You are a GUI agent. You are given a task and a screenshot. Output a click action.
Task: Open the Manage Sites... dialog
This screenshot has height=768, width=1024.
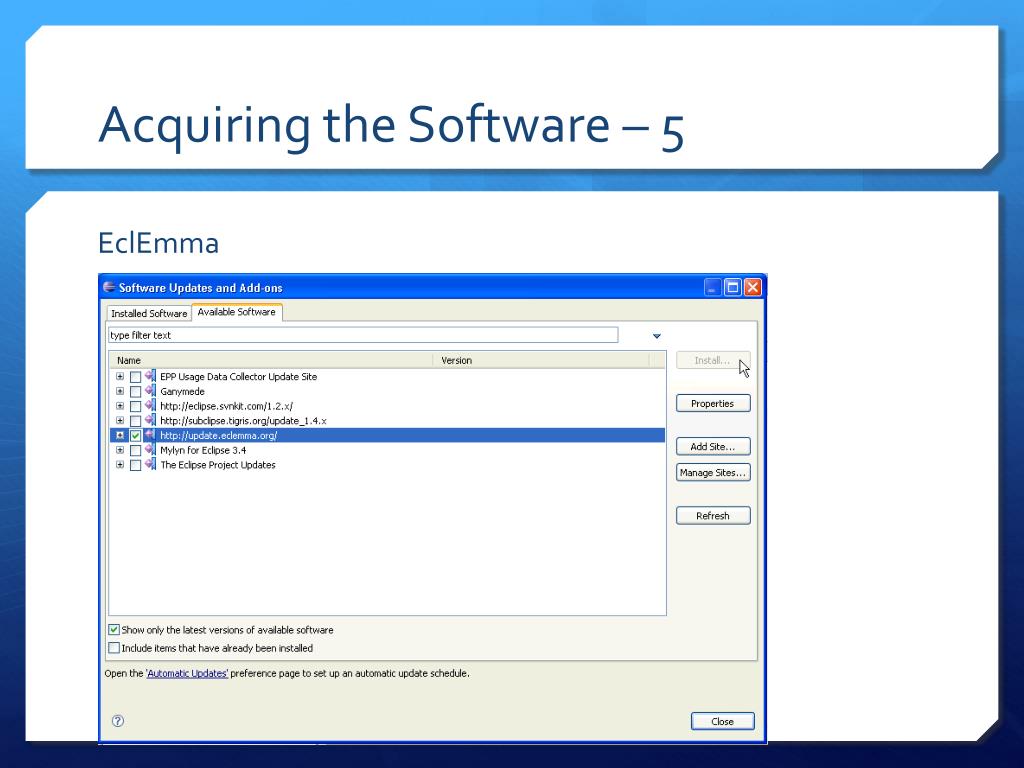pyautogui.click(x=712, y=473)
